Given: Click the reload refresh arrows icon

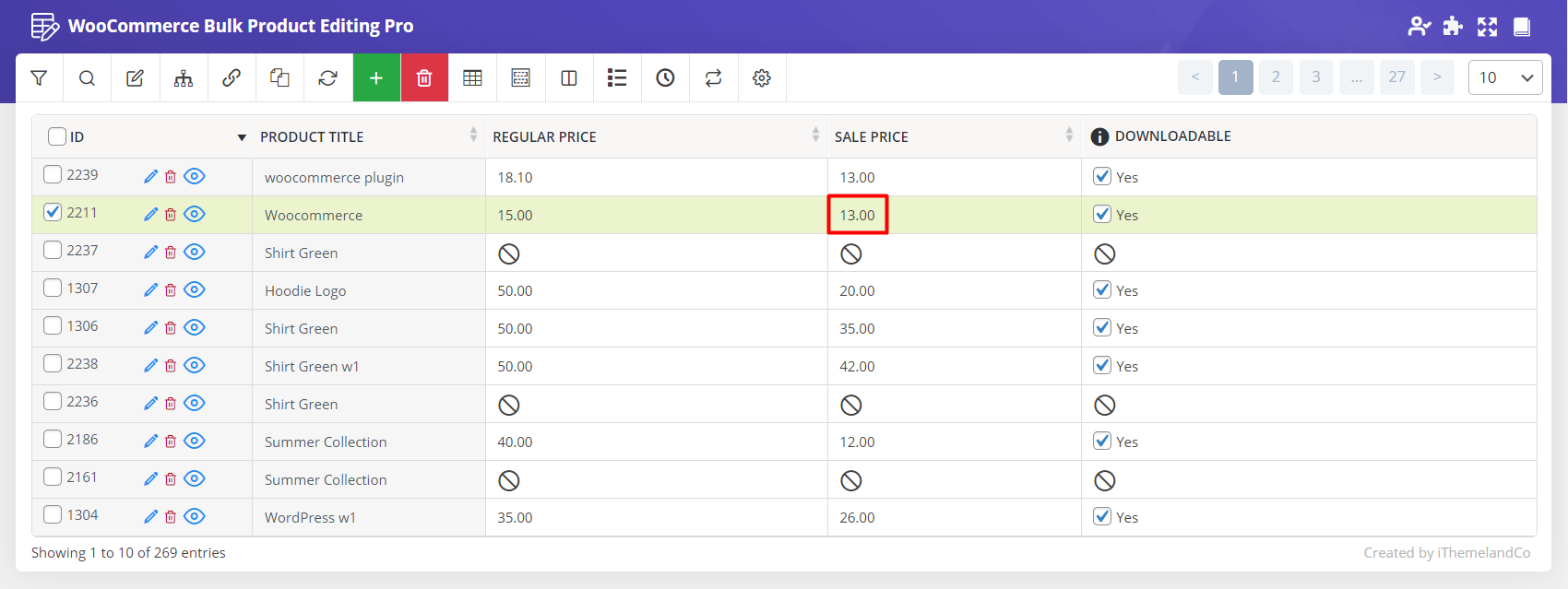Looking at the screenshot, I should pos(327,78).
